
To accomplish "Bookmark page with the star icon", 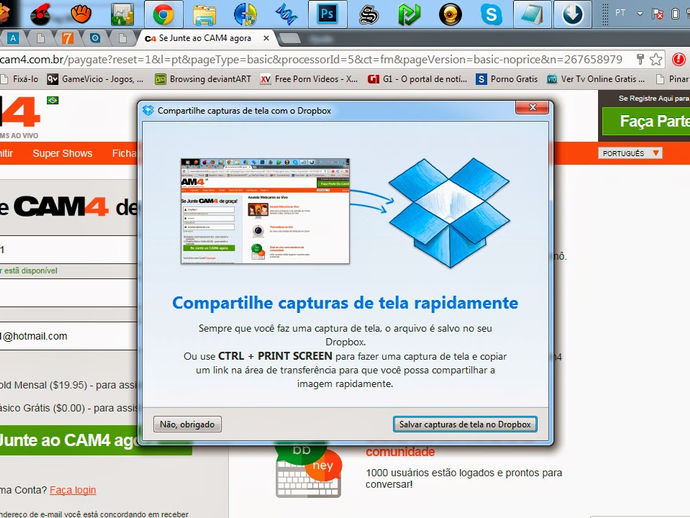I will (656, 59).
